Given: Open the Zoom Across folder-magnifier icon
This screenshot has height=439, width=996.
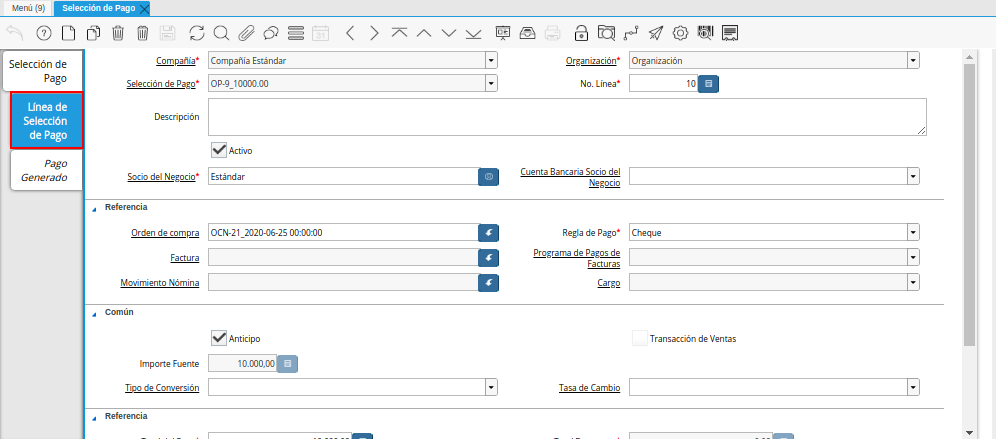Looking at the screenshot, I should pos(607,33).
